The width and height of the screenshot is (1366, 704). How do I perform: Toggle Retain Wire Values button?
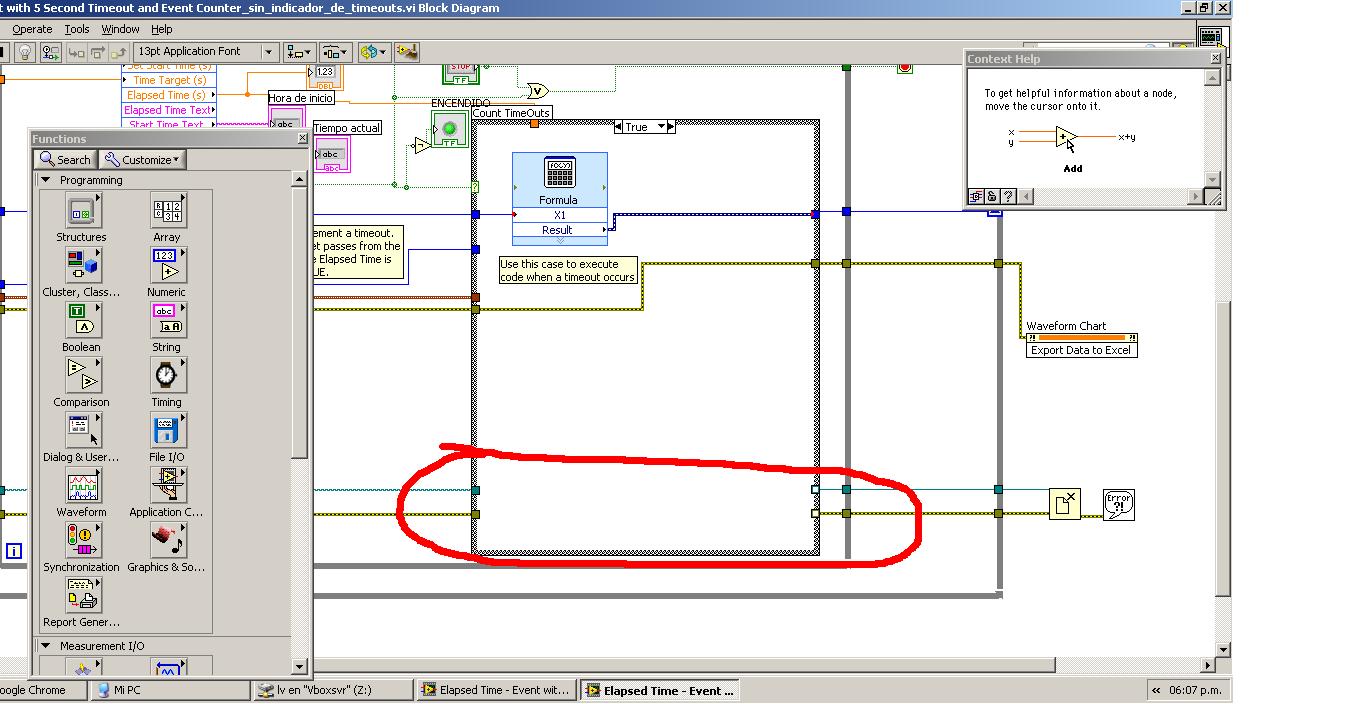[x=49, y=52]
